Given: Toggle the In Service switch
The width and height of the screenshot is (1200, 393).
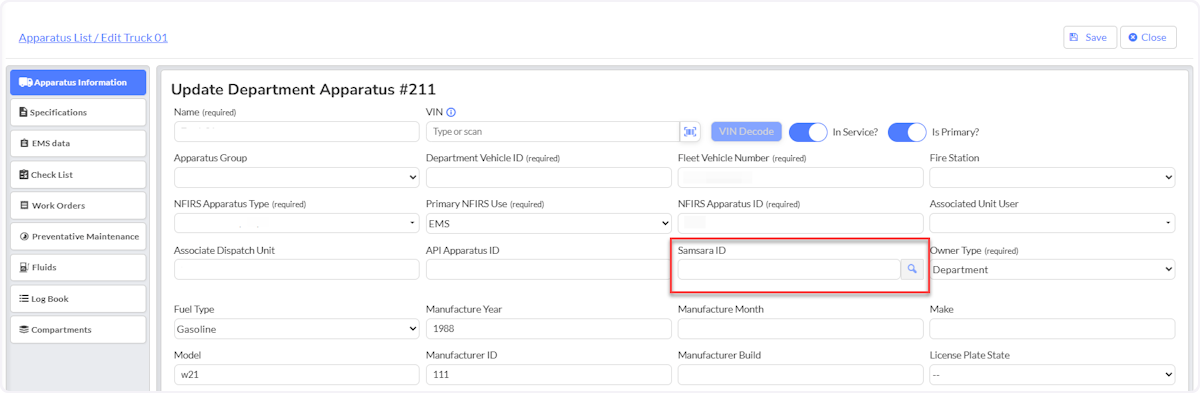Looking at the screenshot, I should [808, 132].
